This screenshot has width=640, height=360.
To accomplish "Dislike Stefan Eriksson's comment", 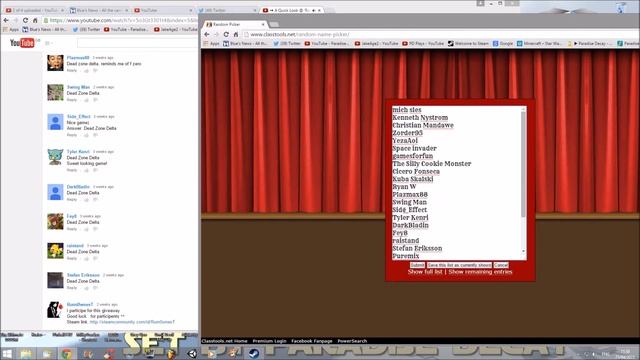I will (96, 288).
